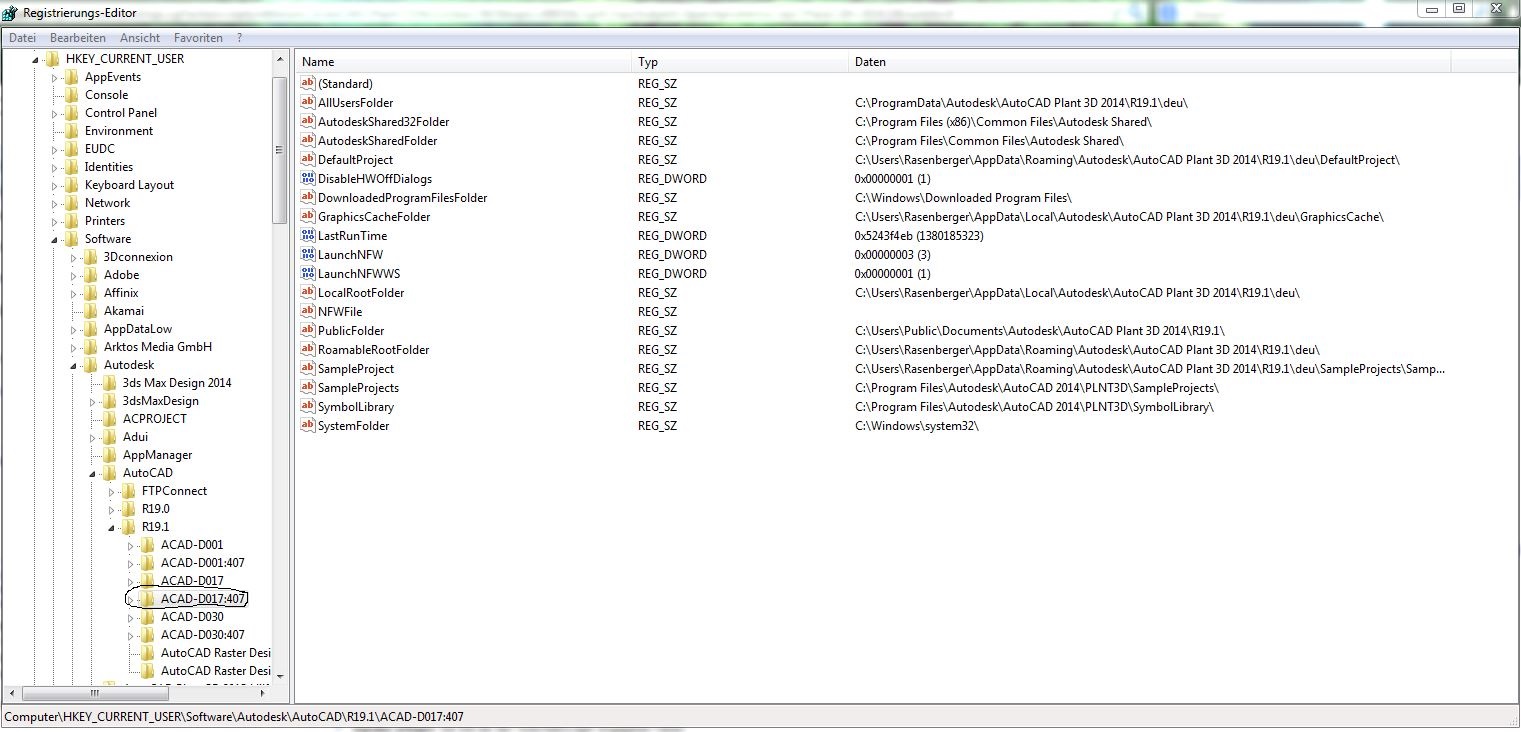Collapse the AutoCAD key arrow

click(x=93, y=473)
